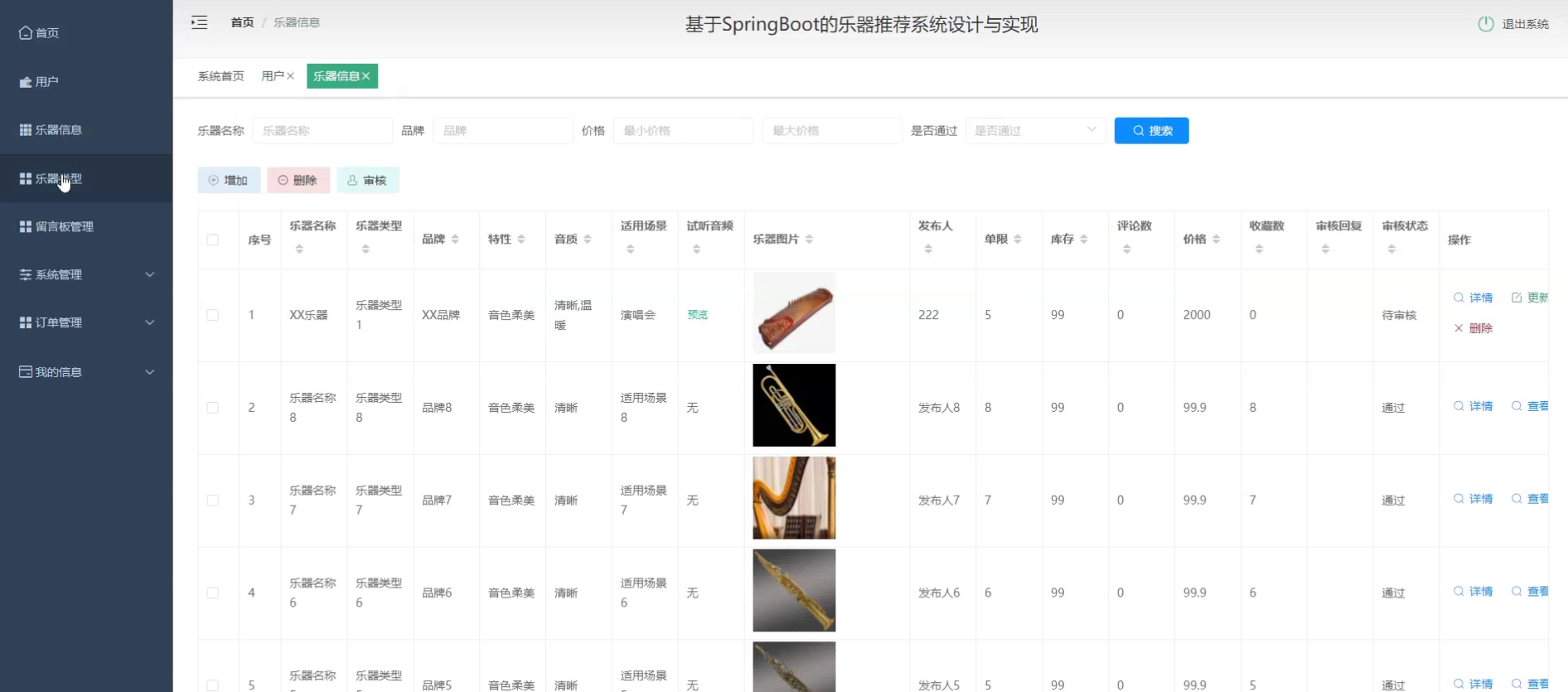Toggle the select-all header checkbox
Screen dimensions: 1568x692
[x=213, y=240]
